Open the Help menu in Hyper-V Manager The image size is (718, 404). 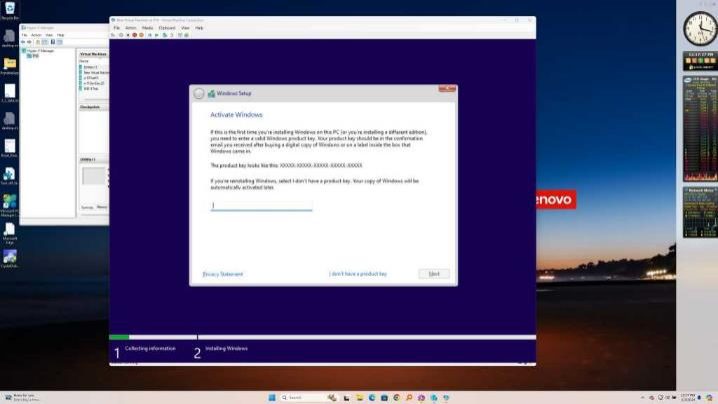pyautogui.click(x=60, y=35)
